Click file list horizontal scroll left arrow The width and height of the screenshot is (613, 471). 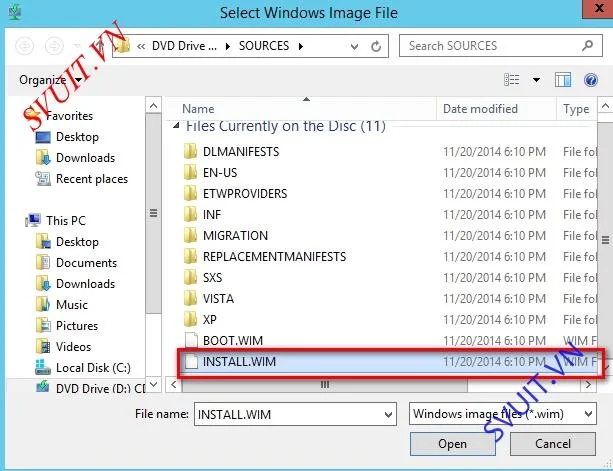(x=174, y=385)
